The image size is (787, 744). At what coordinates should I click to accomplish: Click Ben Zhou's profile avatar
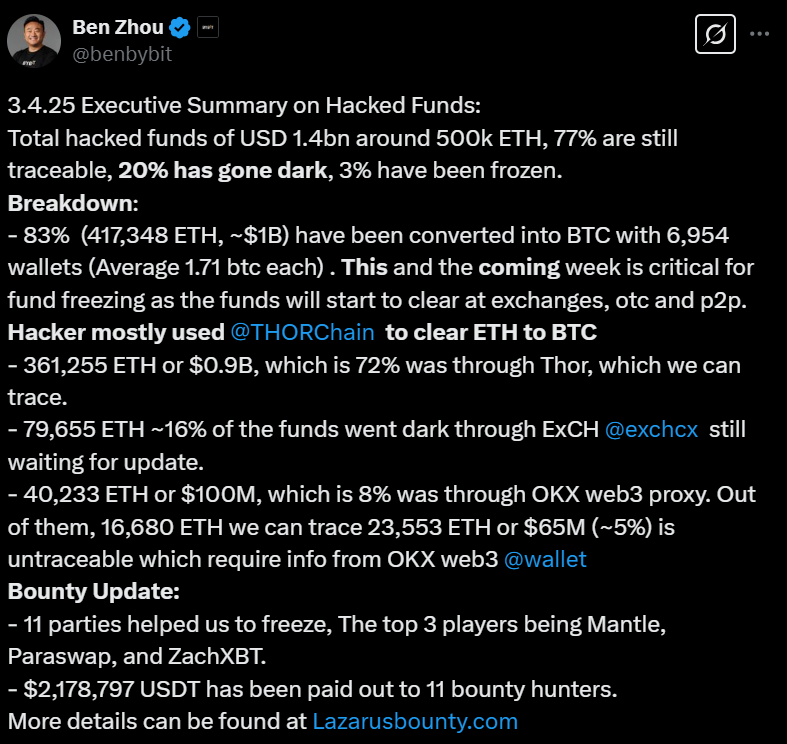click(x=32, y=39)
